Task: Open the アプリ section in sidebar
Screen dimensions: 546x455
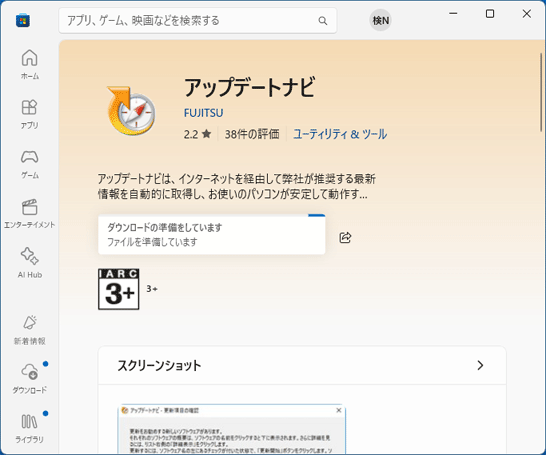Action: coord(30,115)
